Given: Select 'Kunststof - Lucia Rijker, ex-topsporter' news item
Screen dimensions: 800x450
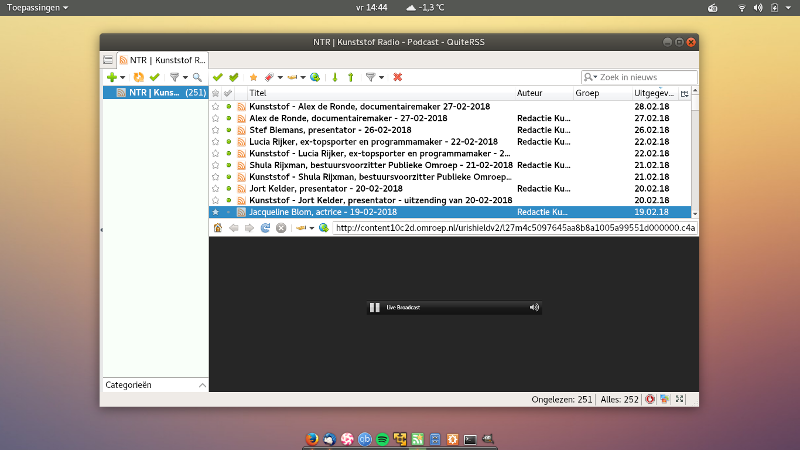Looking at the screenshot, I should pyautogui.click(x=450, y=154).
